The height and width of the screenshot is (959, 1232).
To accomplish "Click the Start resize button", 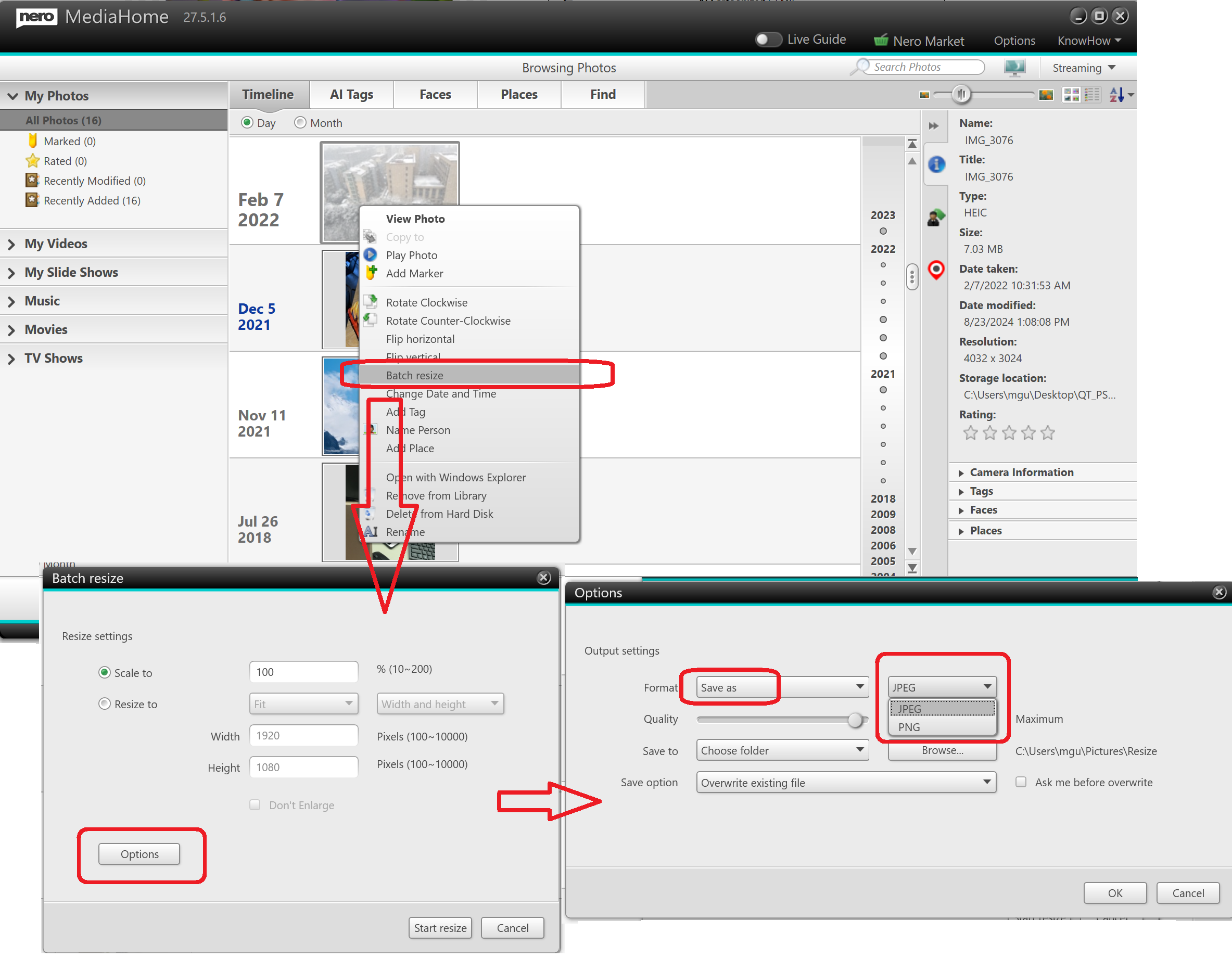I will click(x=440, y=927).
